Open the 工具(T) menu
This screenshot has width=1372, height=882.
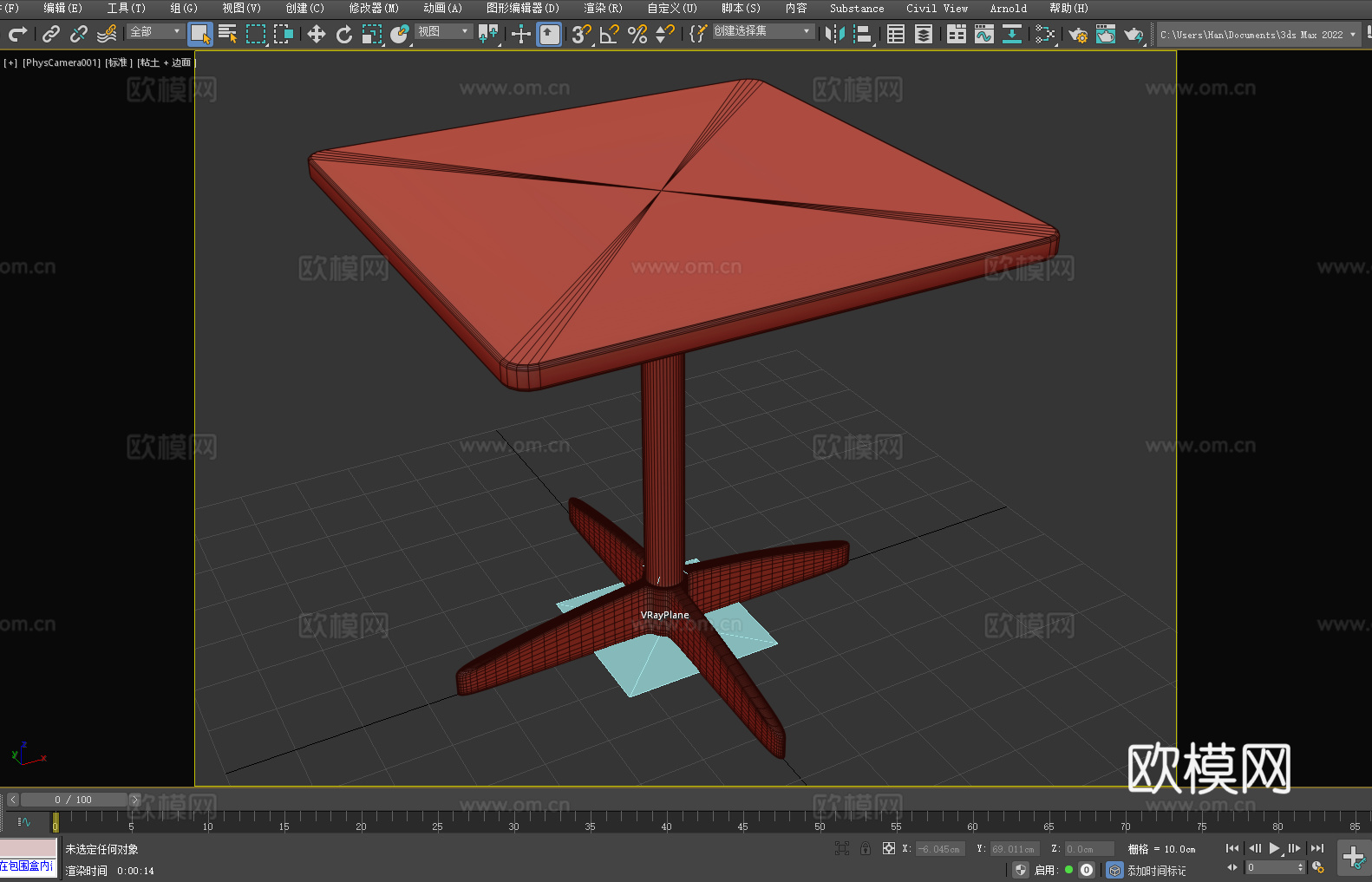pyautogui.click(x=126, y=8)
